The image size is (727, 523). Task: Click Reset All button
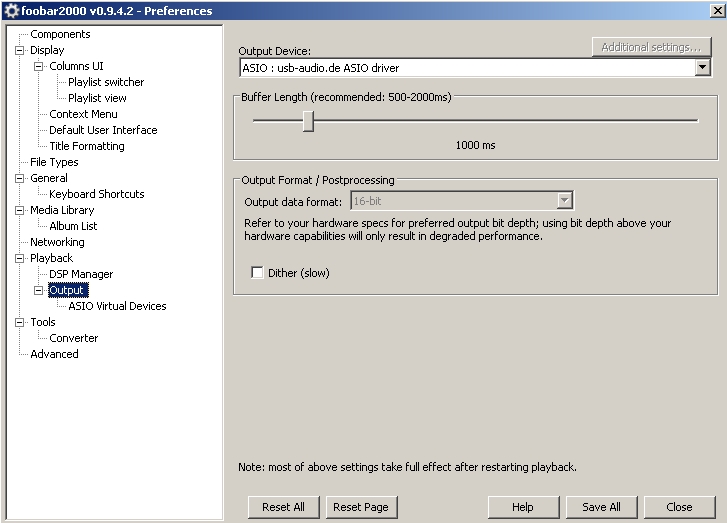pos(283,507)
